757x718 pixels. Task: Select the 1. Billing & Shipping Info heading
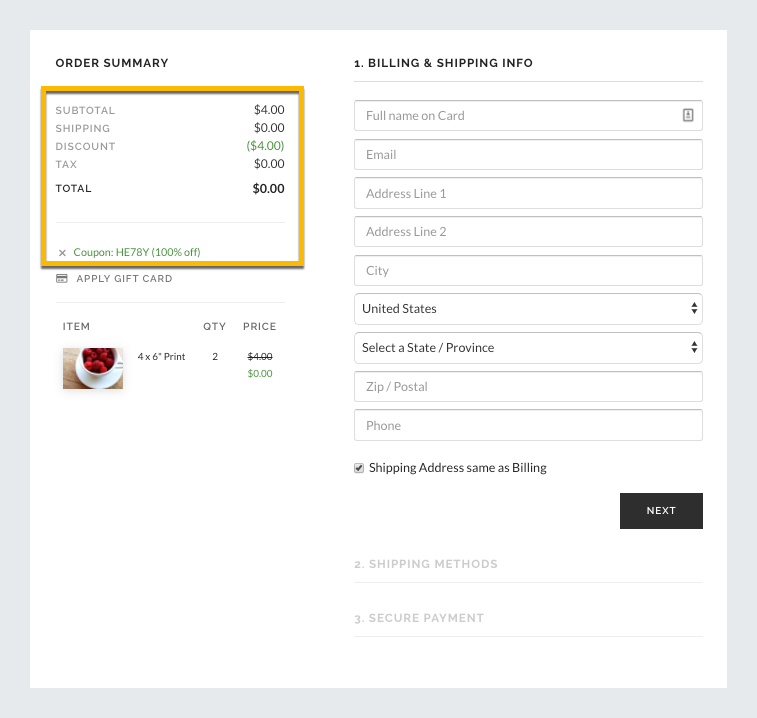pyautogui.click(x=443, y=63)
